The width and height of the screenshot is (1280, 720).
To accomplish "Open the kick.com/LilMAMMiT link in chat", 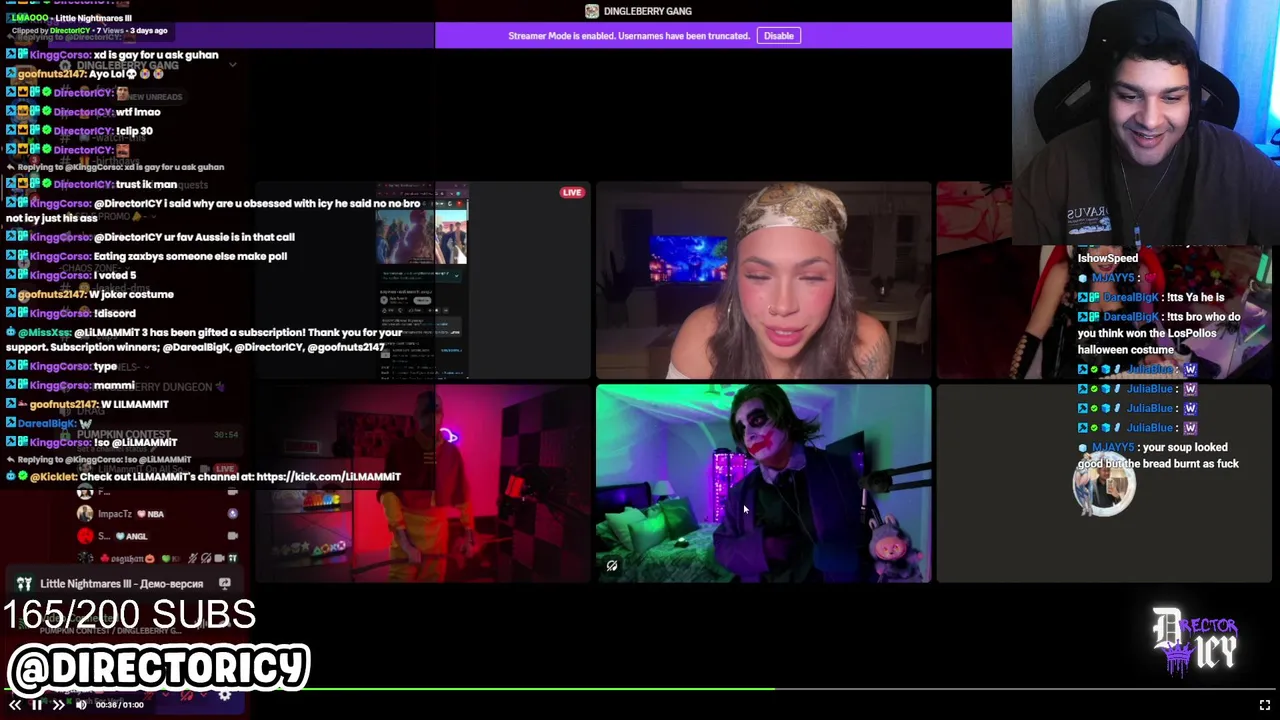I will (x=328, y=477).
